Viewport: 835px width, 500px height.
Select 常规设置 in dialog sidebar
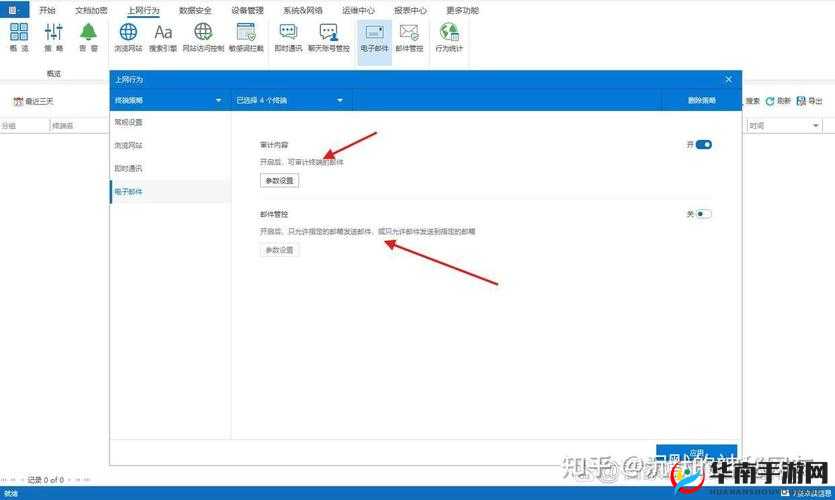pyautogui.click(x=170, y=122)
